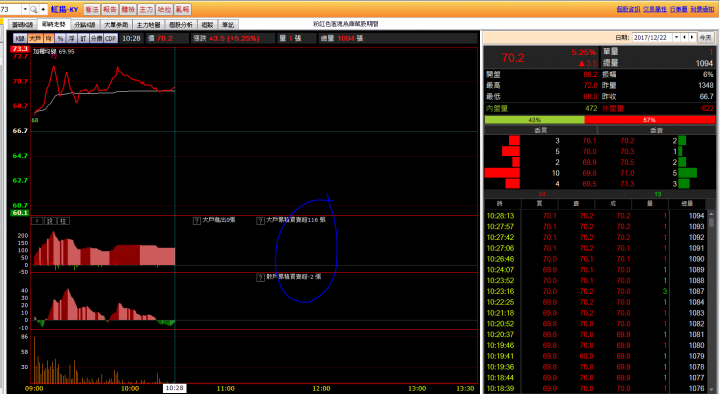Click the 報告 toolbar button
The width and height of the screenshot is (720, 394).
click(x=110, y=9)
